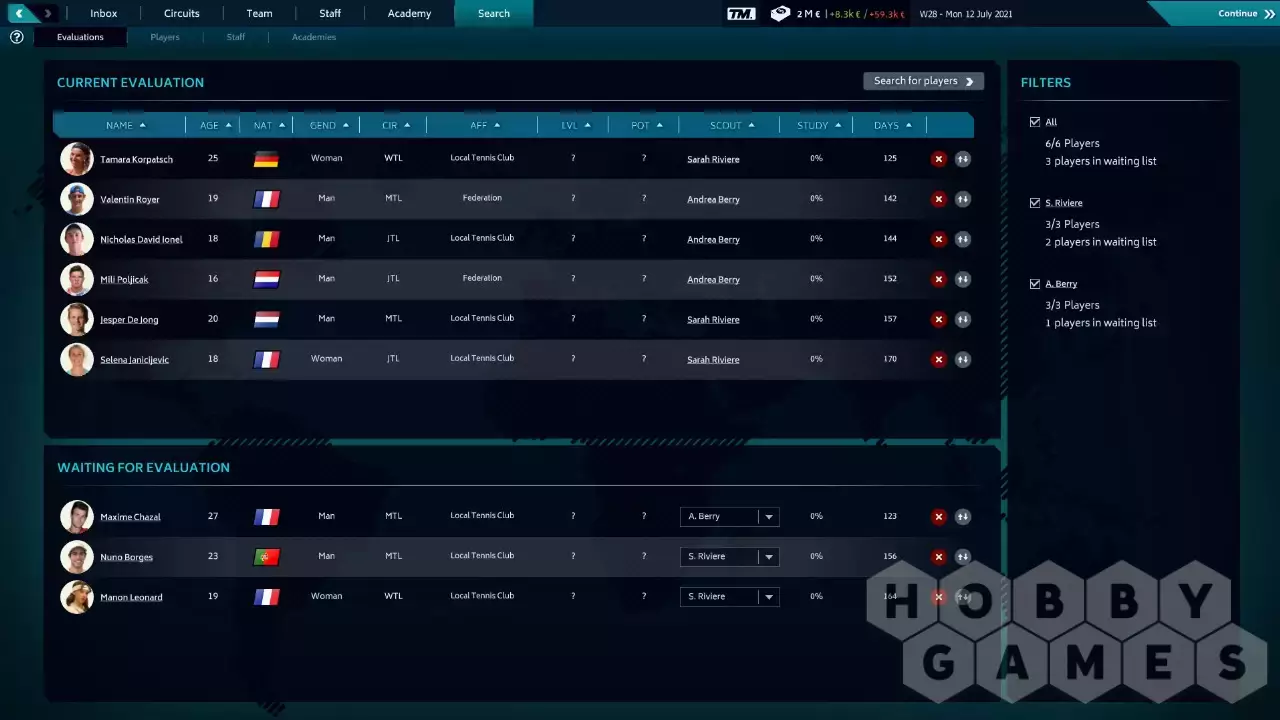This screenshot has height=720, width=1280.
Task: Remove Jesper De Jong from evaluation
Action: [x=938, y=319]
